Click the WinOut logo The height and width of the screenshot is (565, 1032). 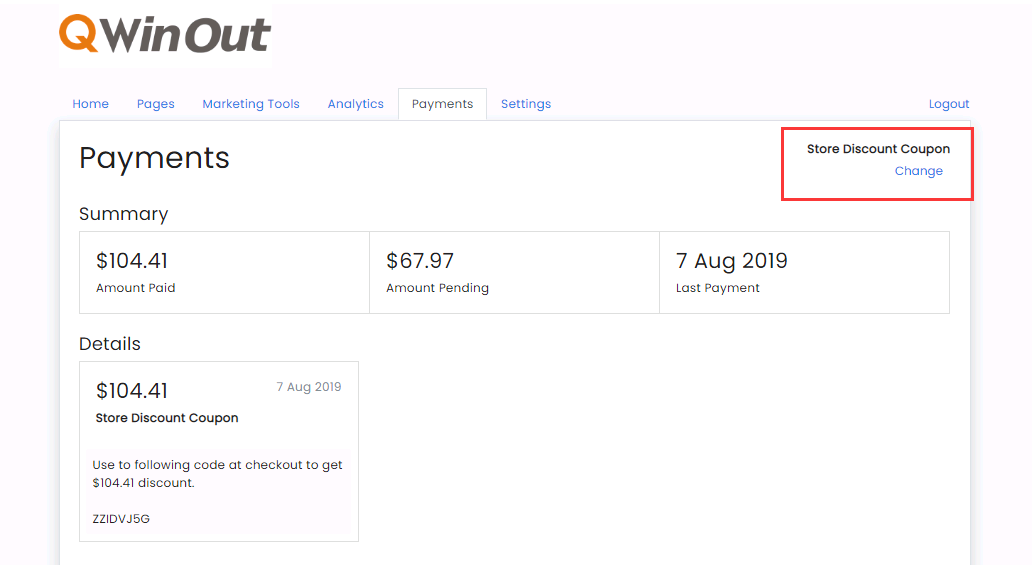[165, 35]
